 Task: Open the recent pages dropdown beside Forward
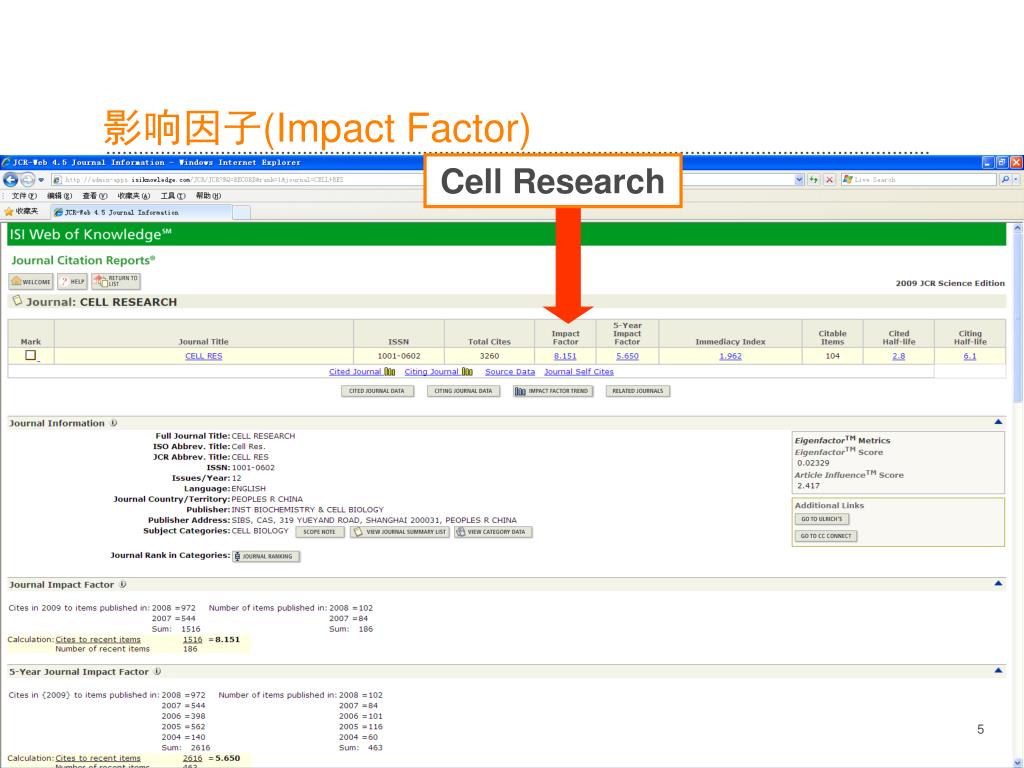tap(41, 180)
